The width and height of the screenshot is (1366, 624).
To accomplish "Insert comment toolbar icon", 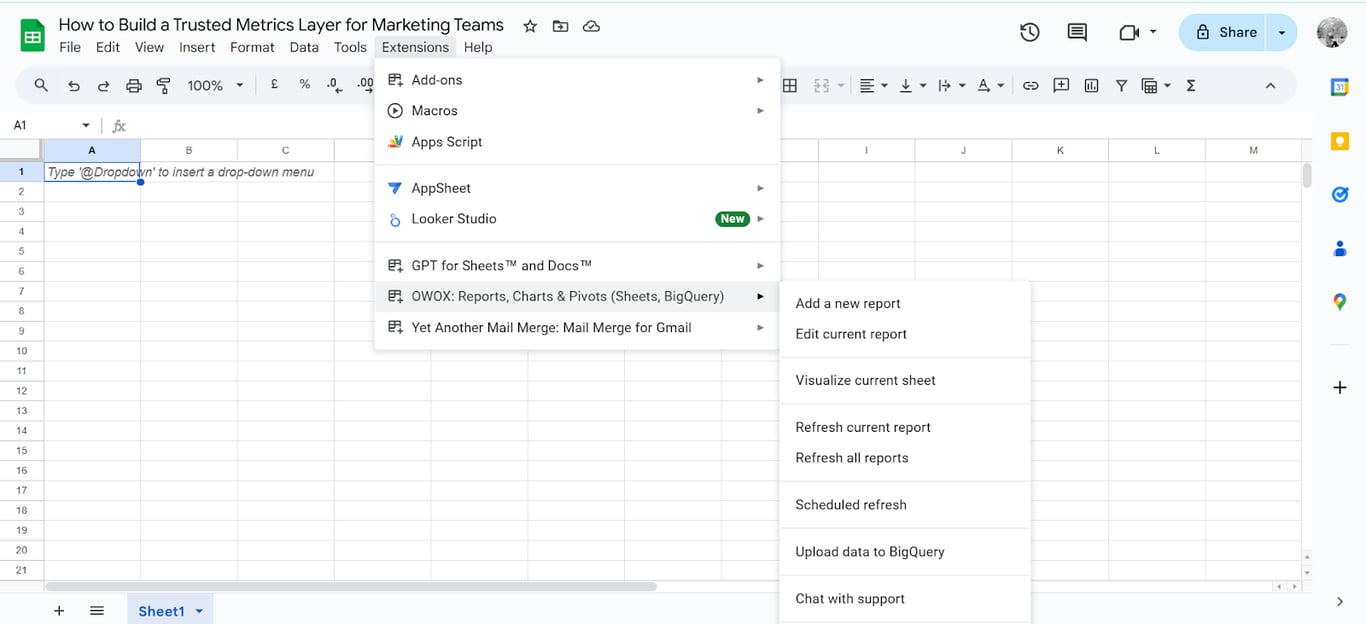I will (x=1061, y=86).
